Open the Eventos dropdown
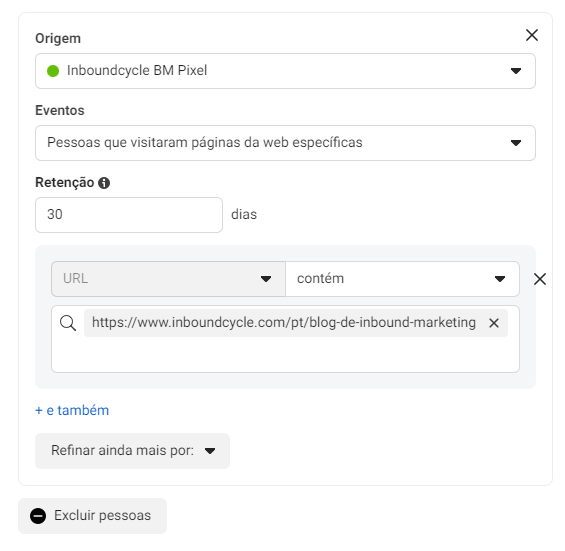Image resolution: width=565 pixels, height=551 pixels. [285, 143]
